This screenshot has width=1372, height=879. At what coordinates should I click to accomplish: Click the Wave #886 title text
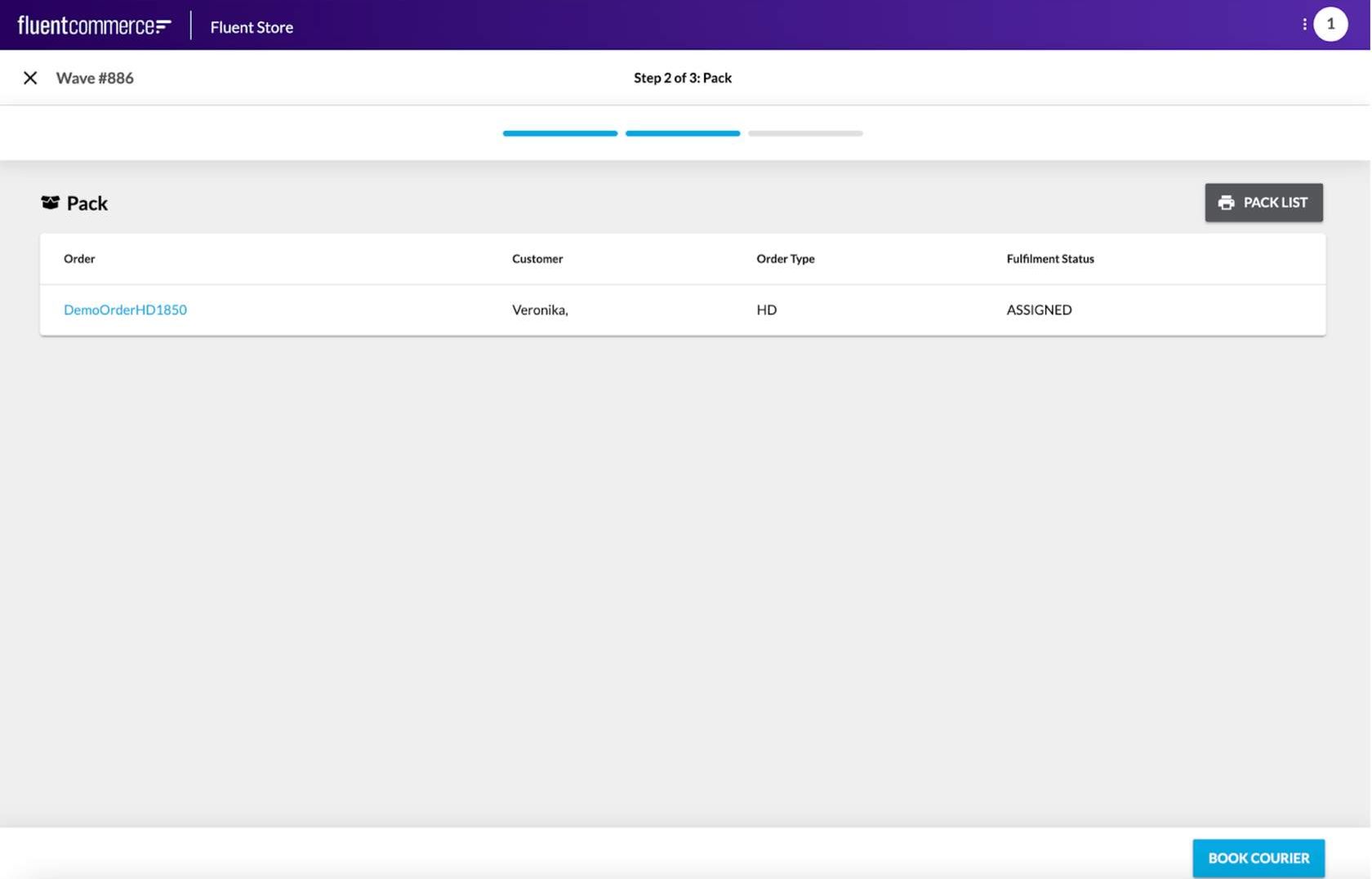coord(95,78)
